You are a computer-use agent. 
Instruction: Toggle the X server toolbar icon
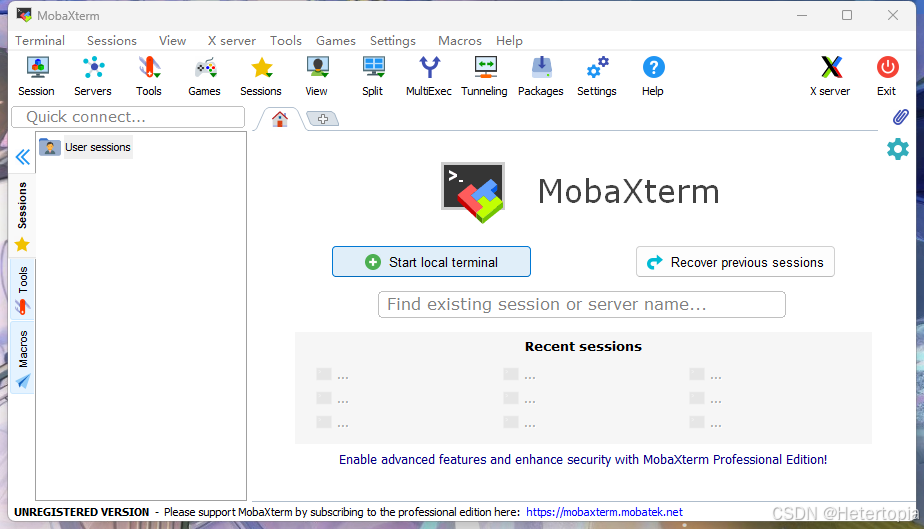coord(830,76)
